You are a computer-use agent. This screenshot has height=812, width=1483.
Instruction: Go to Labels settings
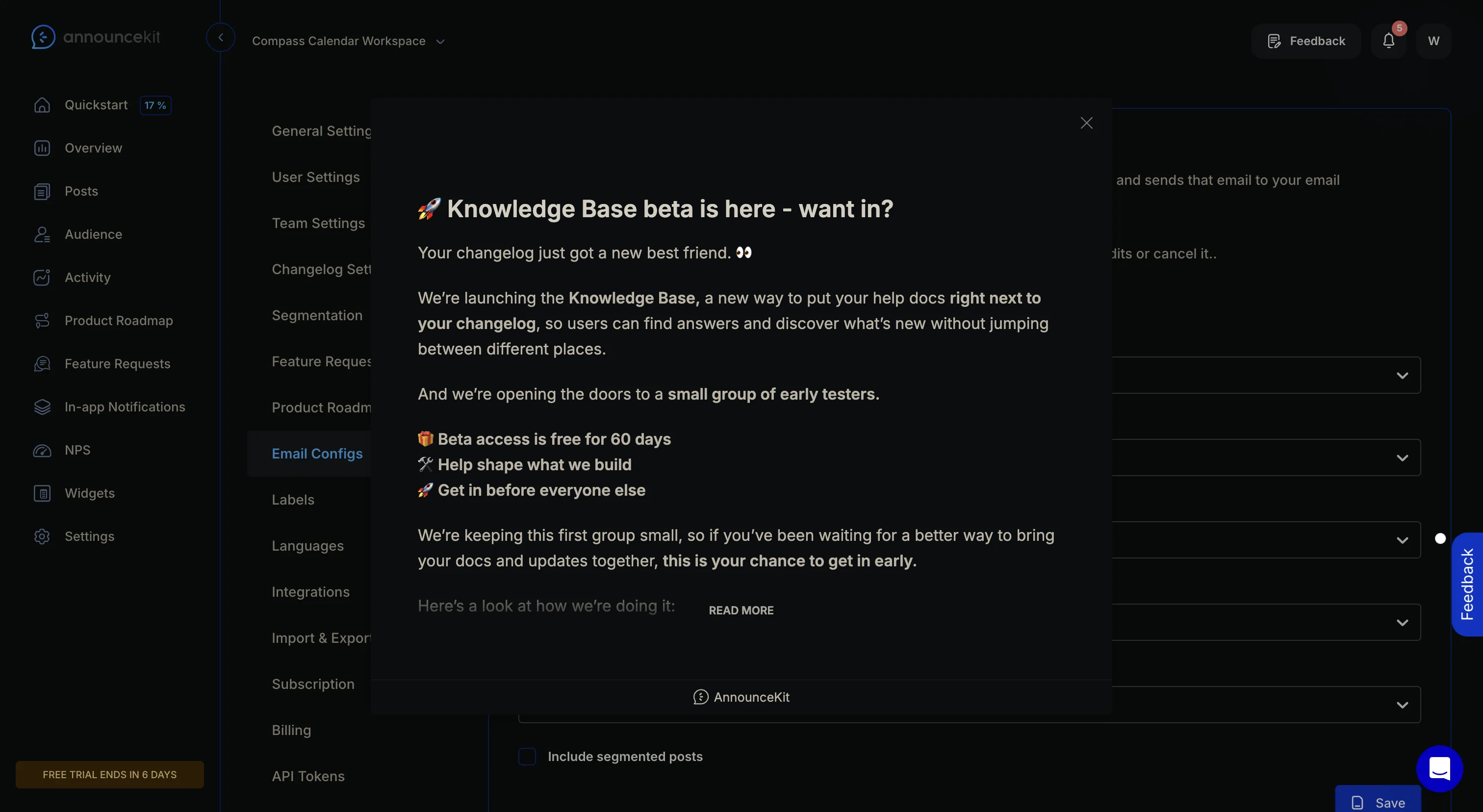[293, 500]
